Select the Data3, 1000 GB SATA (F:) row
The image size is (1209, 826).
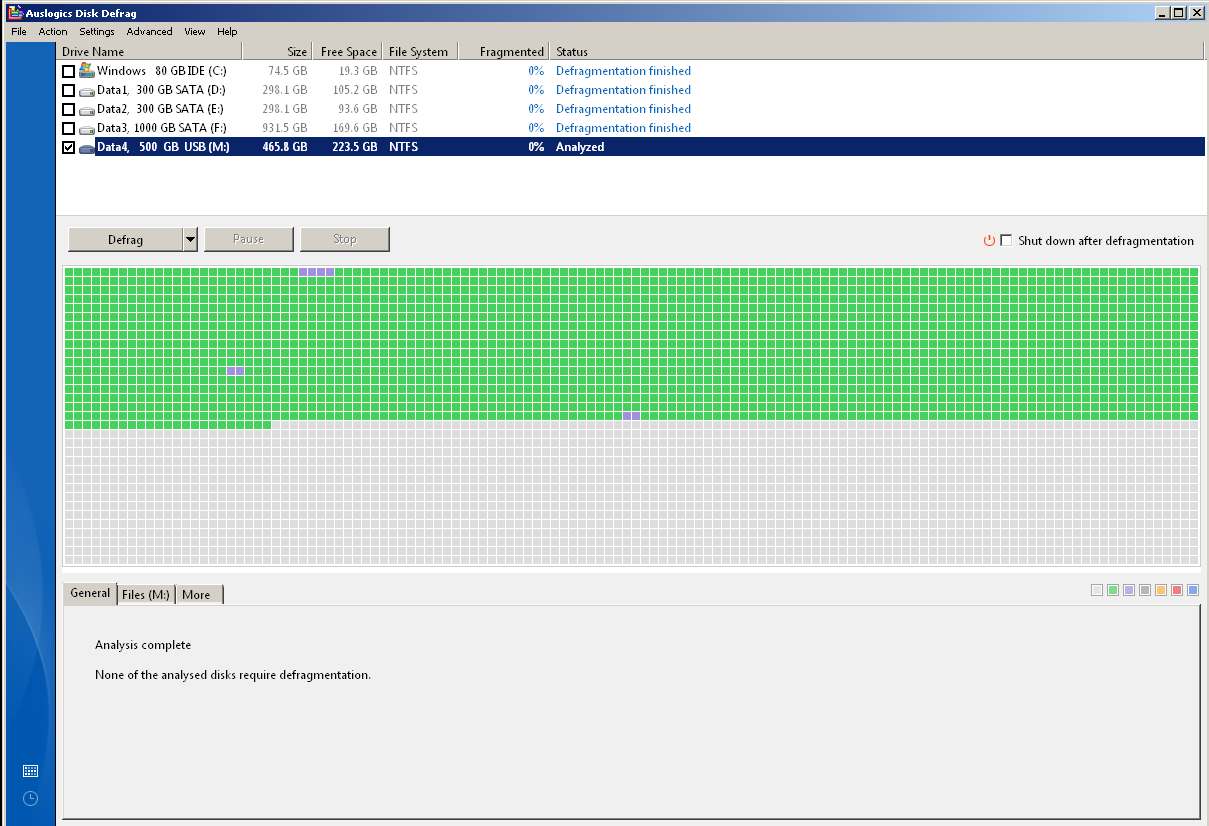[631, 128]
